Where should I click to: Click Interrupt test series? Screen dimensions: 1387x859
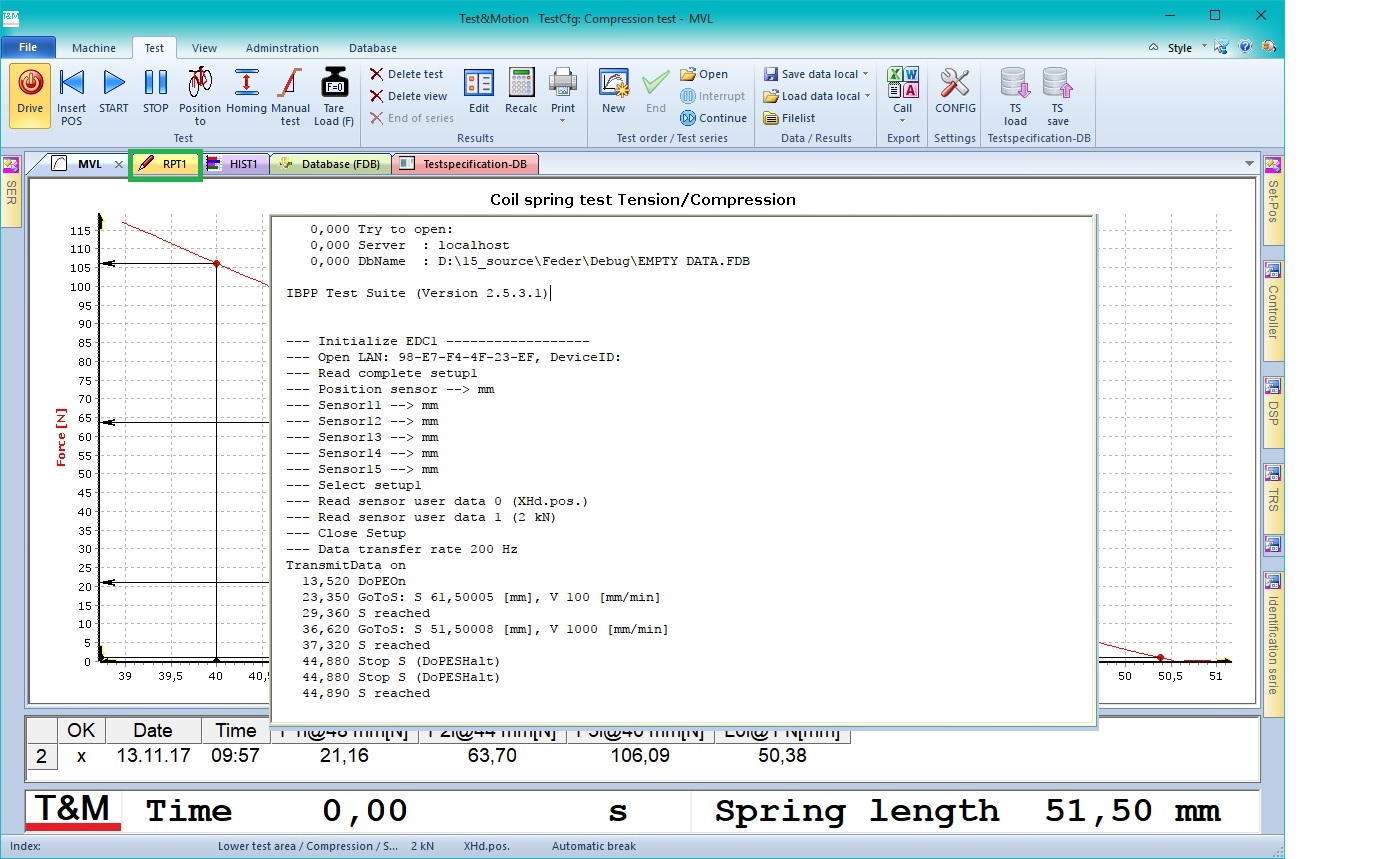[713, 96]
